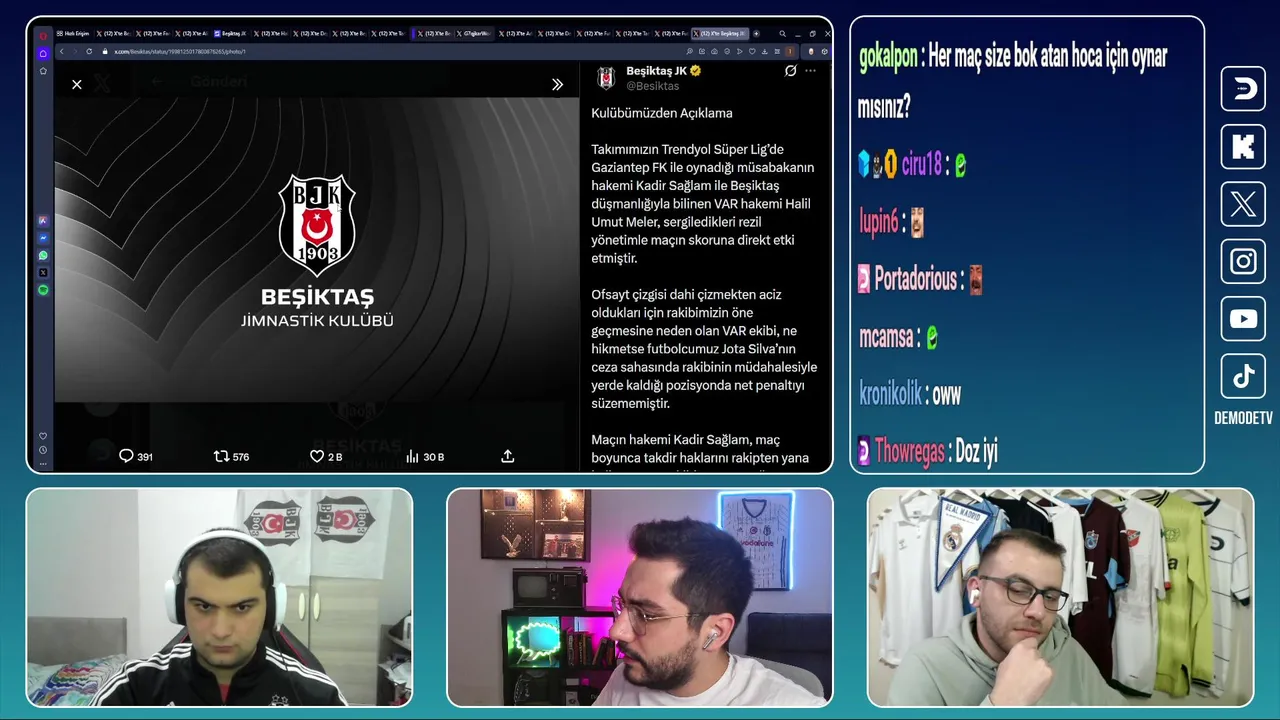Open the X (Twitter) sidebar icon
The image size is (1280, 720).
point(43,272)
